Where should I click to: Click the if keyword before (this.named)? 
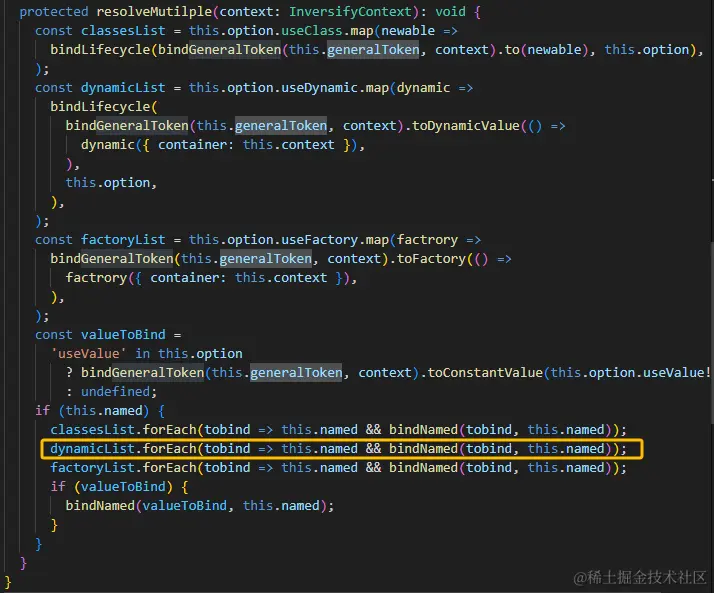coord(42,411)
